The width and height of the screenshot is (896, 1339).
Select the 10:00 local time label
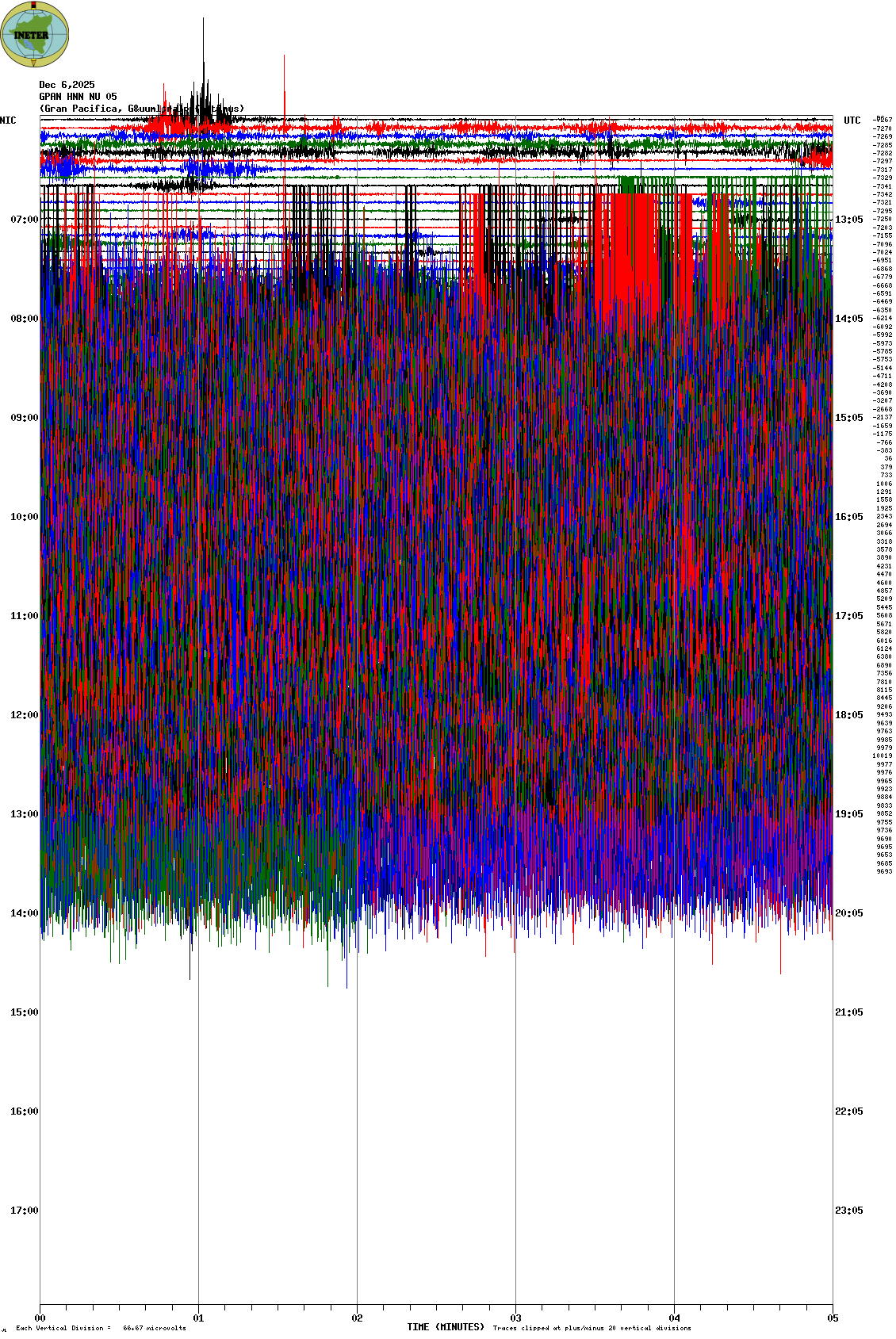[x=24, y=517]
